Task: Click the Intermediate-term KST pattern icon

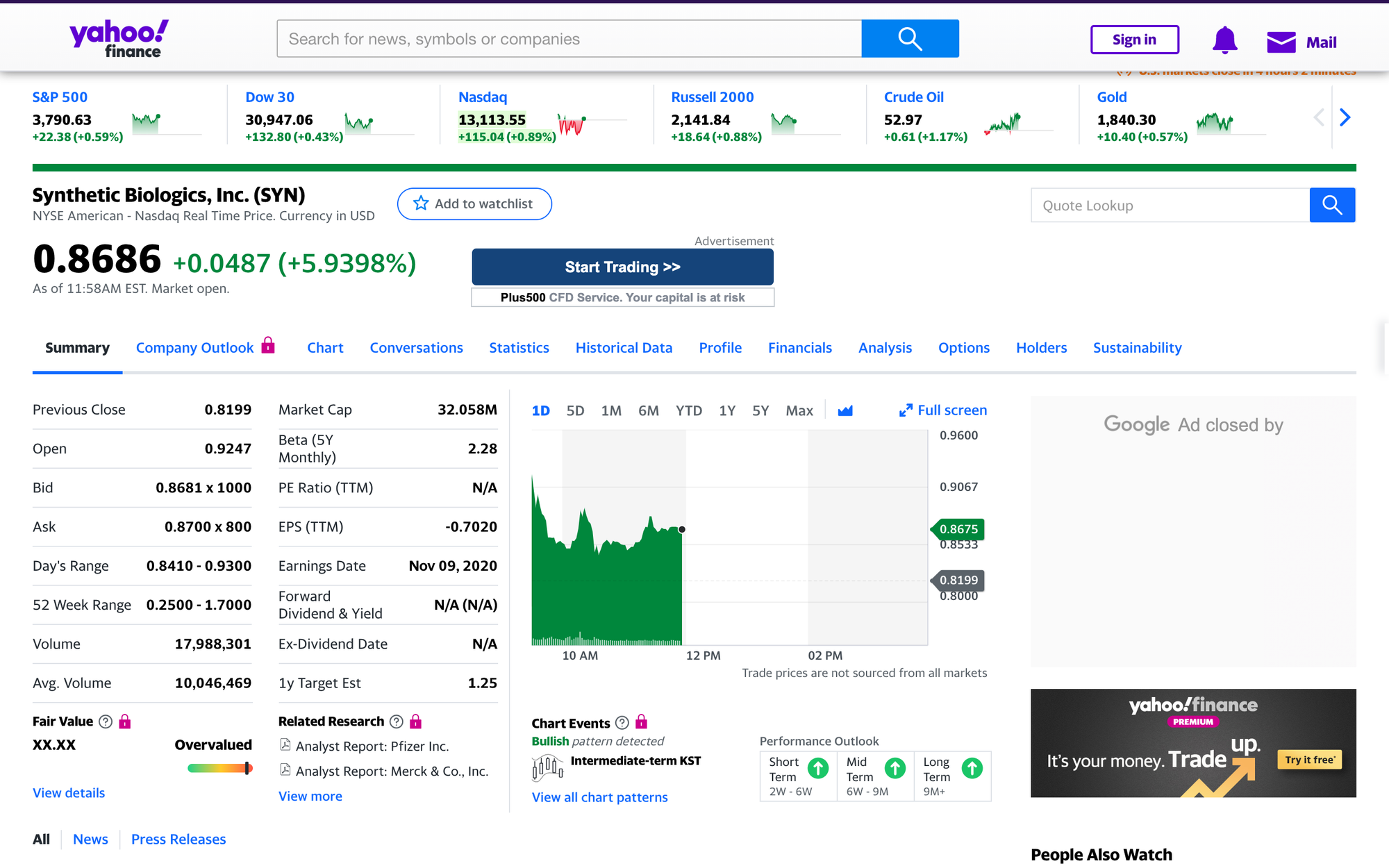Action: (547, 768)
